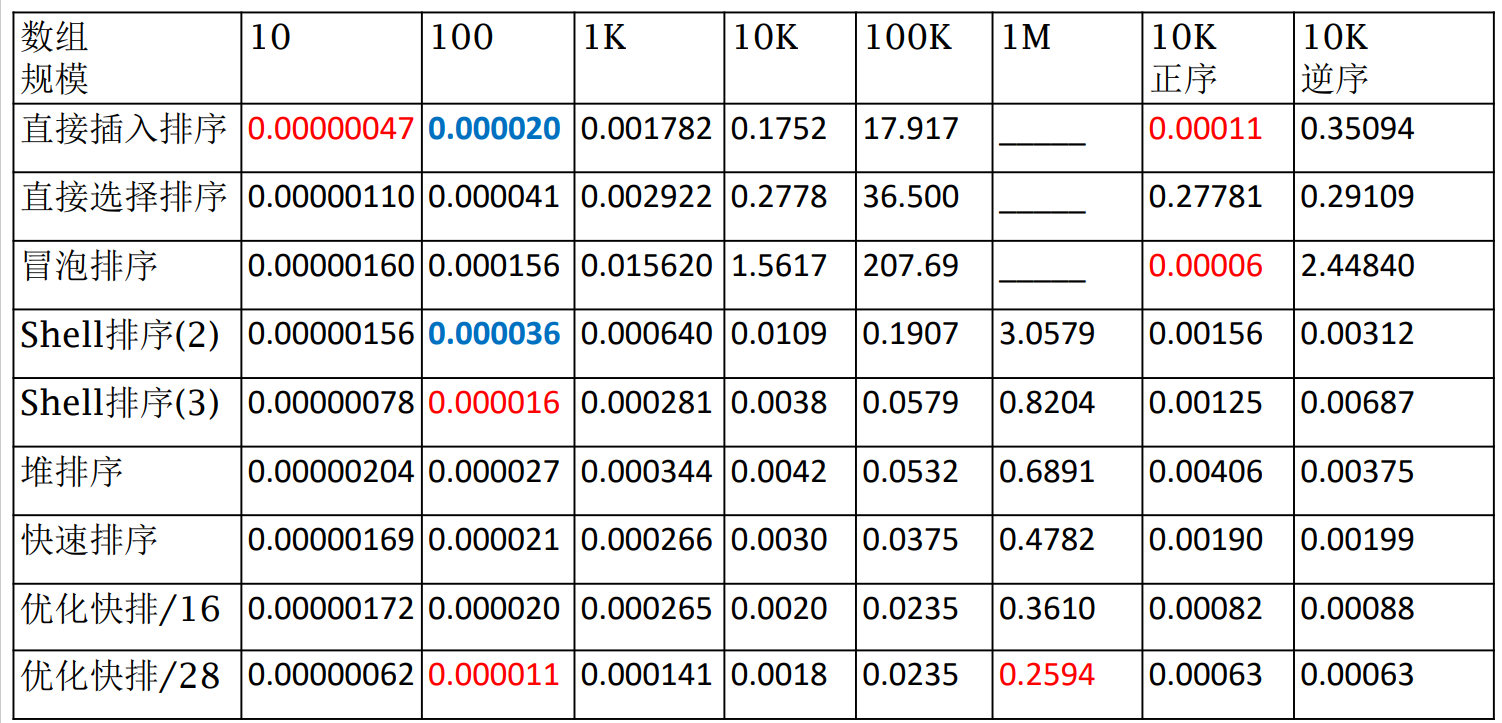1502x723 pixels.
Task: Select the value 0.00312
Action: click(x=1358, y=334)
